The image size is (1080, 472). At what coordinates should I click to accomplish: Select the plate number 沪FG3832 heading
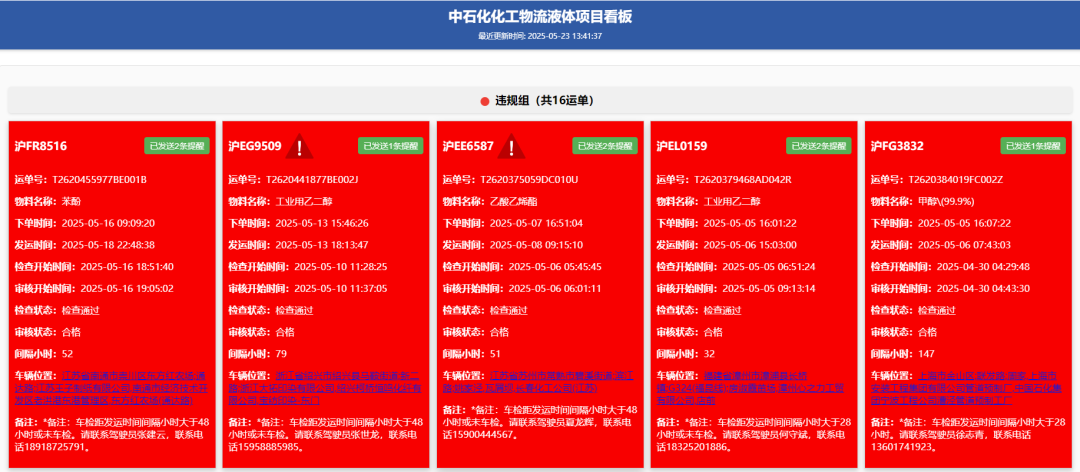pos(896,147)
